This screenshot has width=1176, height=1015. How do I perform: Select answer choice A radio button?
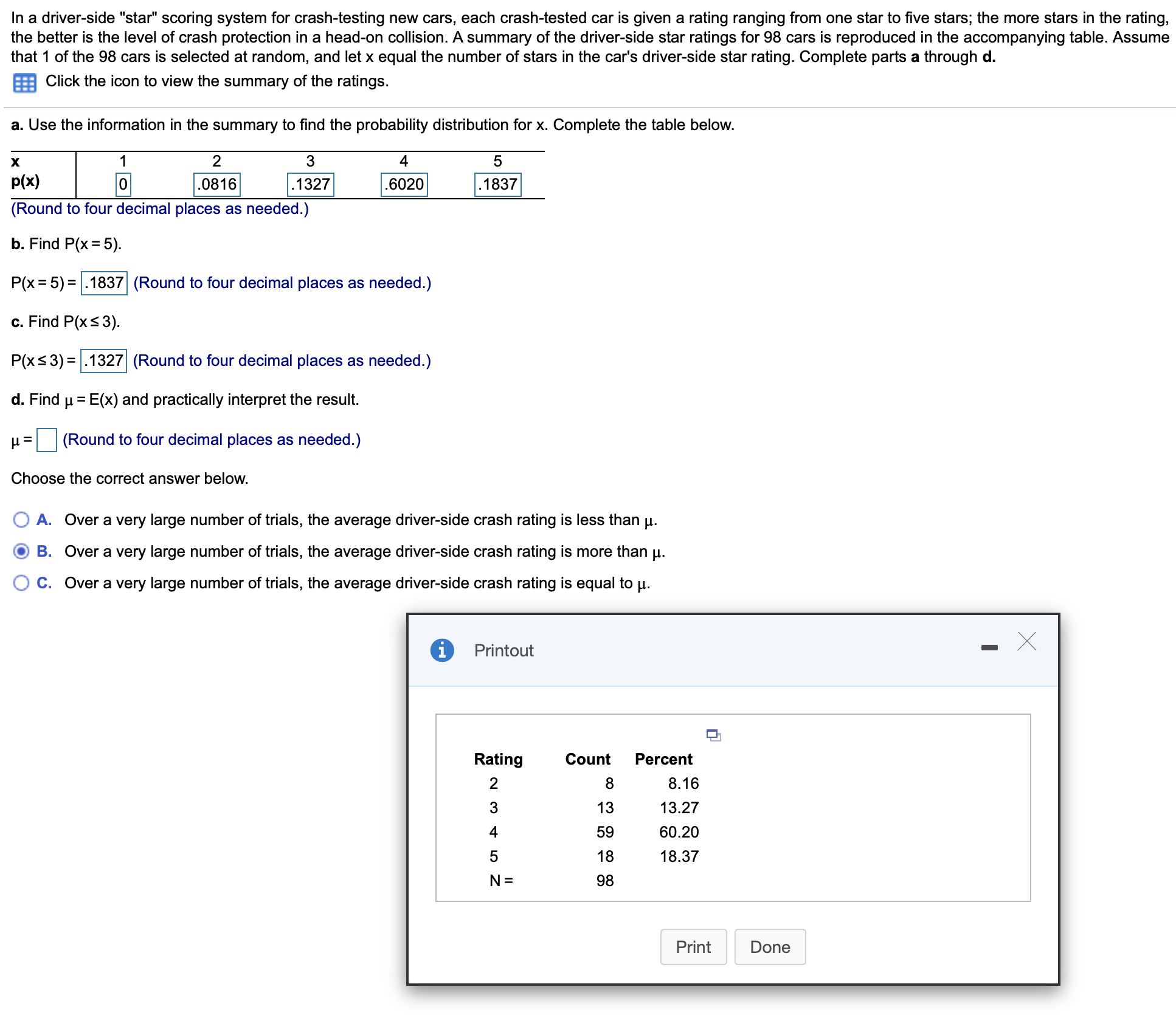pos(21,519)
